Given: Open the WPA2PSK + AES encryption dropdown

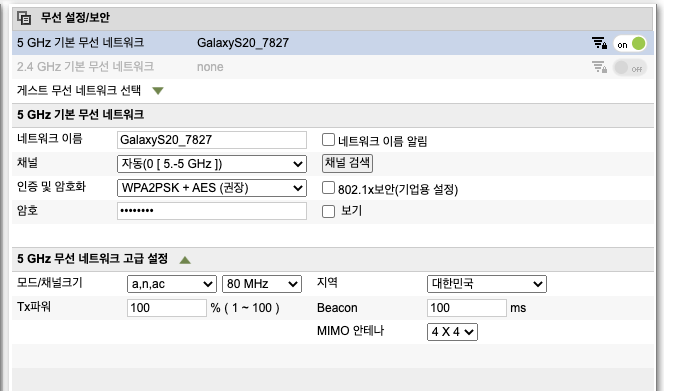Looking at the screenshot, I should click(x=212, y=188).
